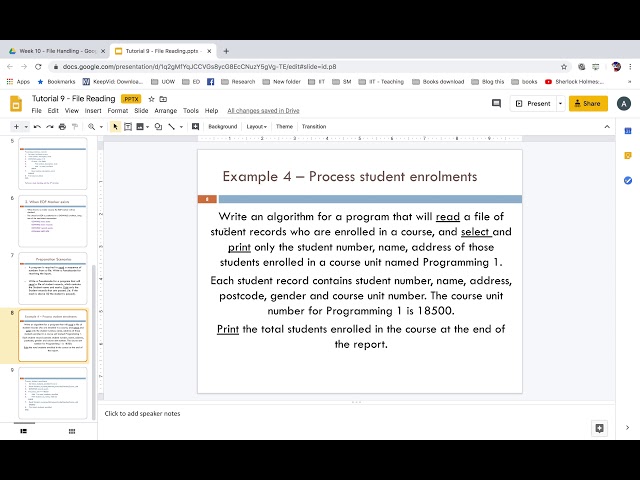Expand the Present options dropdown arrow
Screen dimensions: 640x480
pos(560,104)
